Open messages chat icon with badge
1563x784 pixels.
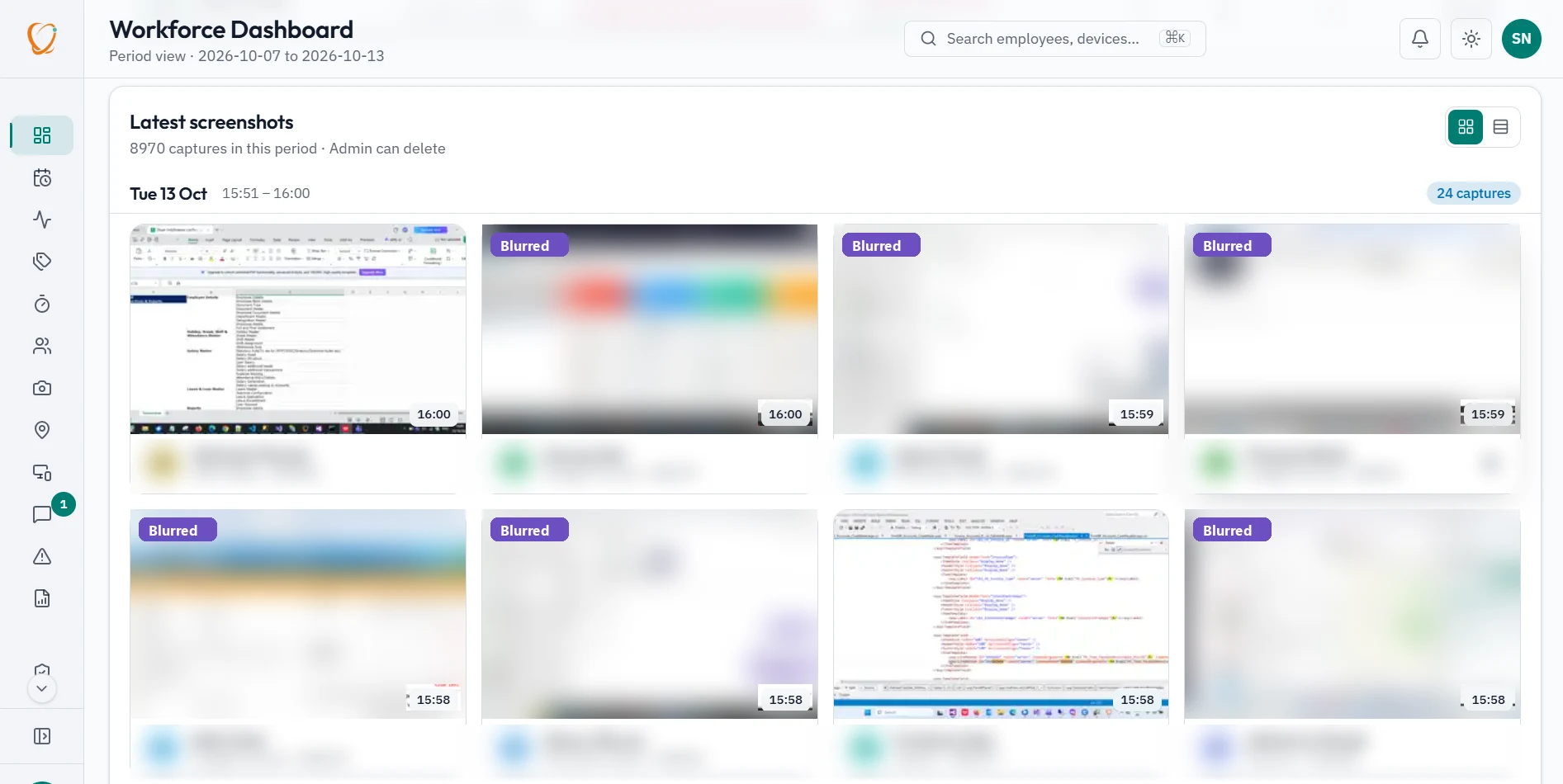coord(42,514)
